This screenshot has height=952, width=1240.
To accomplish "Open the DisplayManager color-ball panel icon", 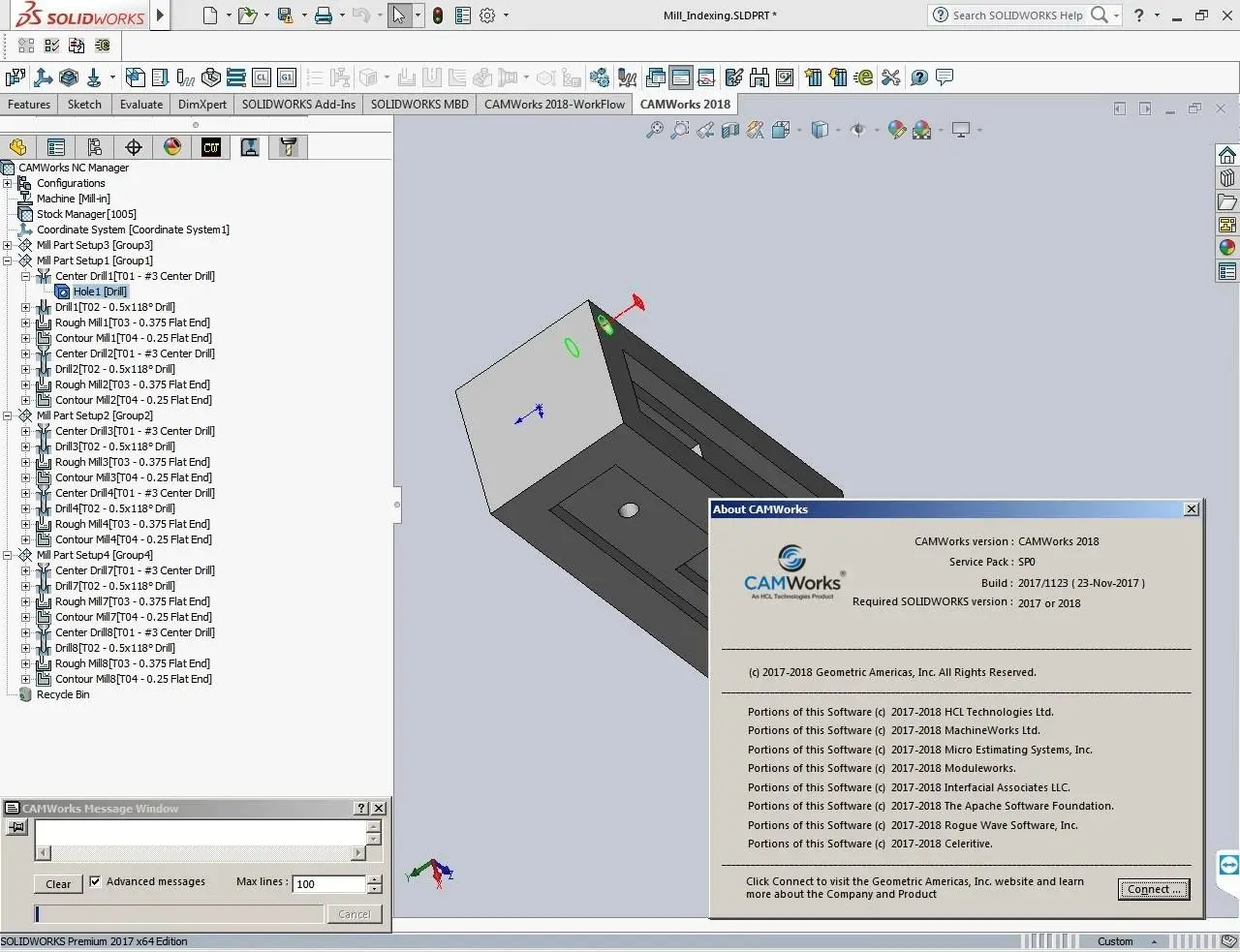I will [x=172, y=147].
